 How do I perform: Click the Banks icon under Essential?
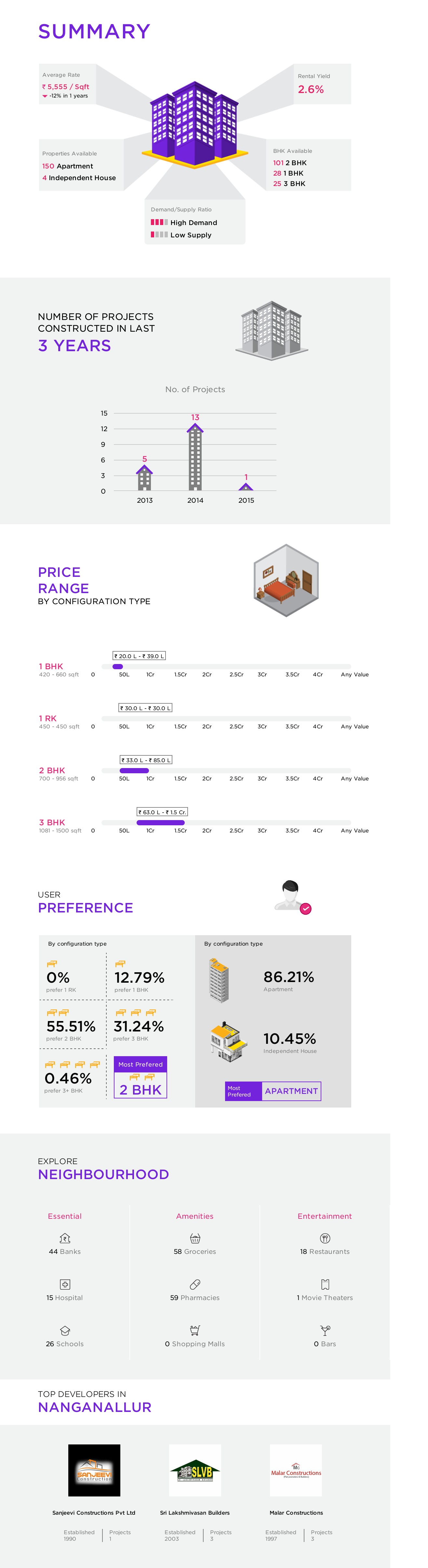click(x=65, y=1238)
